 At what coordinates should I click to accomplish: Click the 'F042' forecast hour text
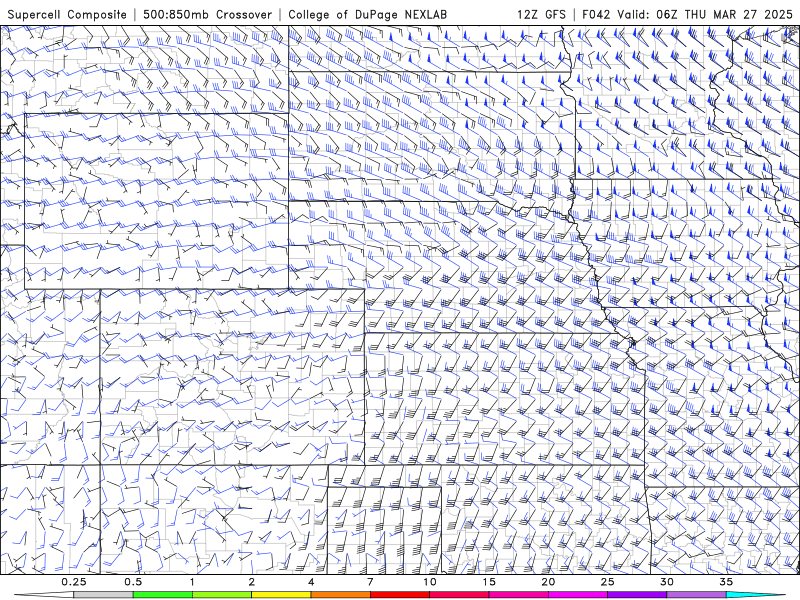[x=596, y=14]
